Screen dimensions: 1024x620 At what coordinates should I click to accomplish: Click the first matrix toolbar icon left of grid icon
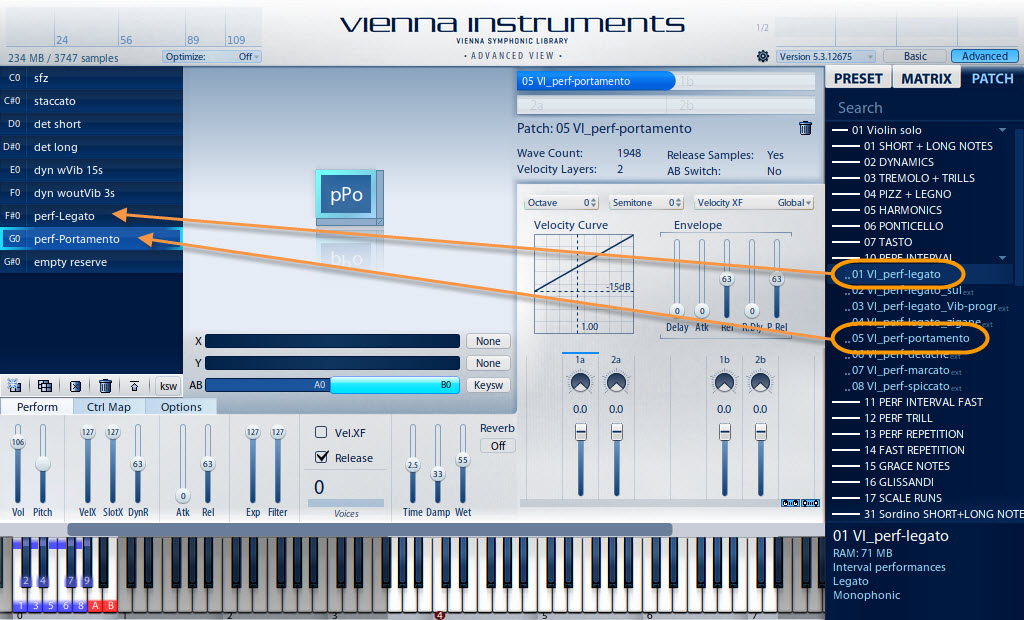[x=14, y=385]
